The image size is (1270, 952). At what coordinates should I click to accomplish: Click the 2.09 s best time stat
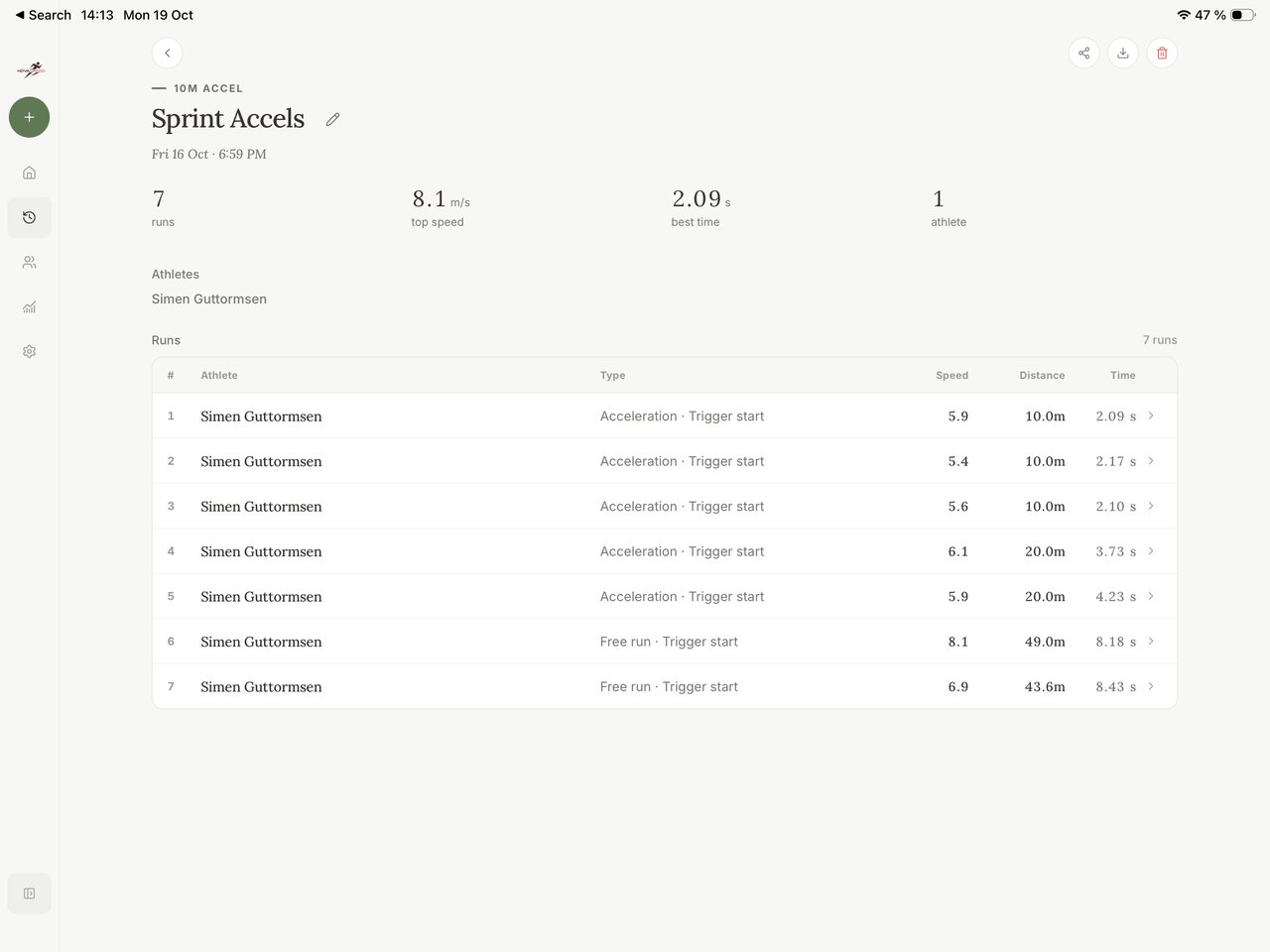point(700,207)
